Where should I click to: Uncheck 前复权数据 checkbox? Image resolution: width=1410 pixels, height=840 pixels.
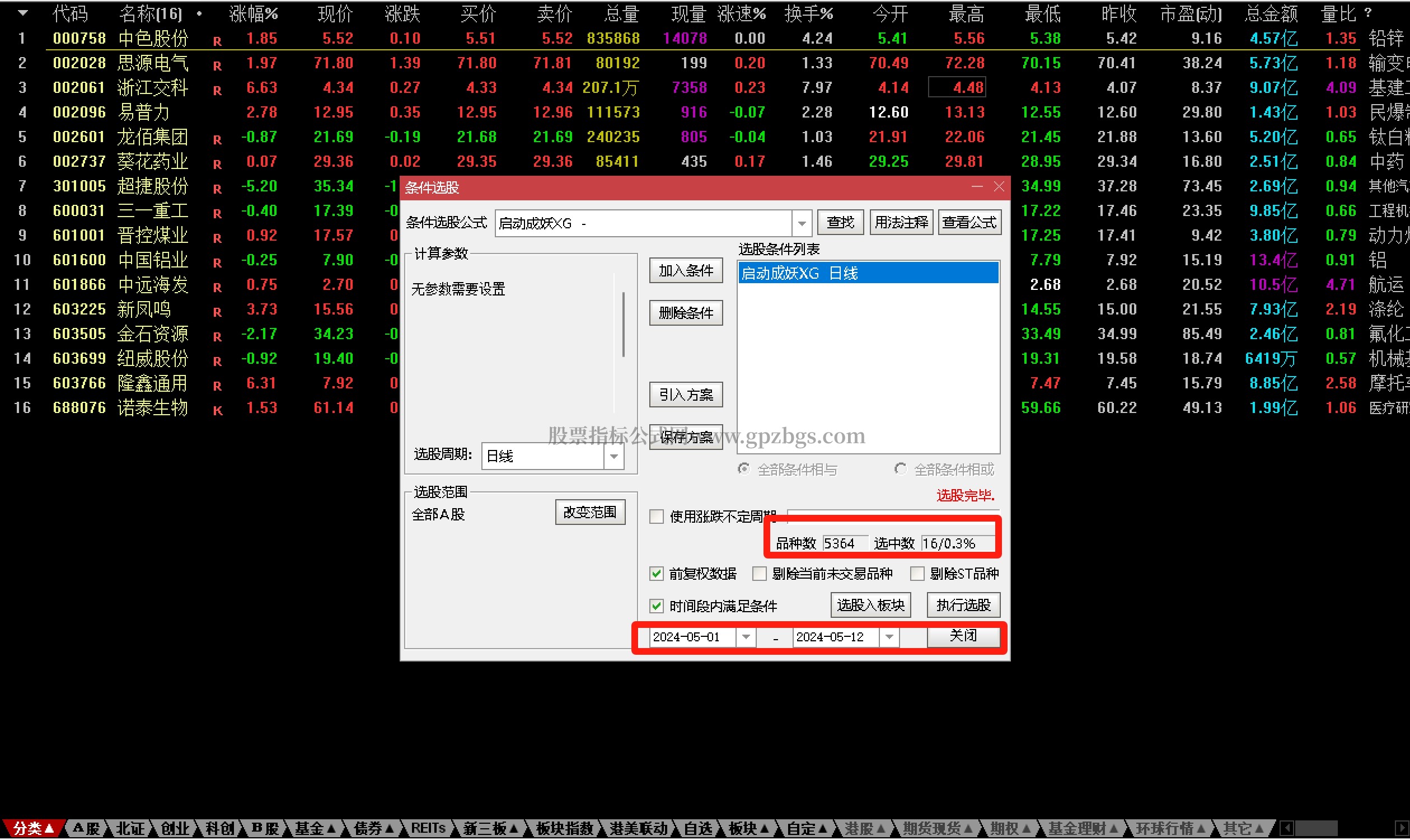(x=656, y=574)
